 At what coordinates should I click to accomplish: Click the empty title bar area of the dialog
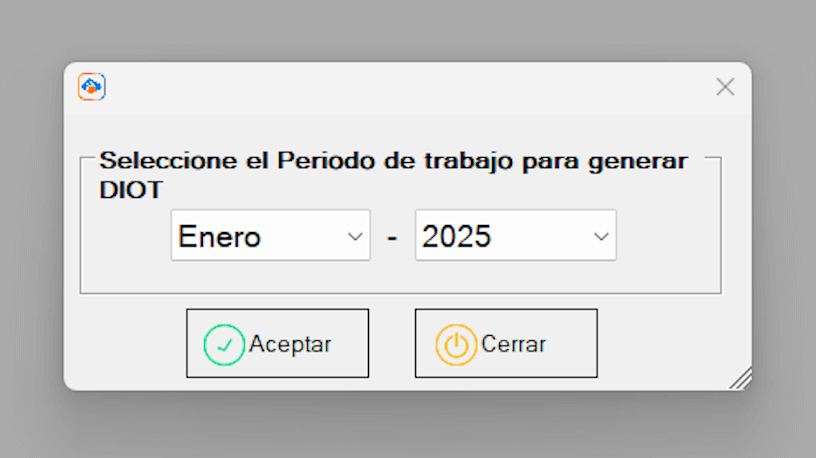(400, 87)
